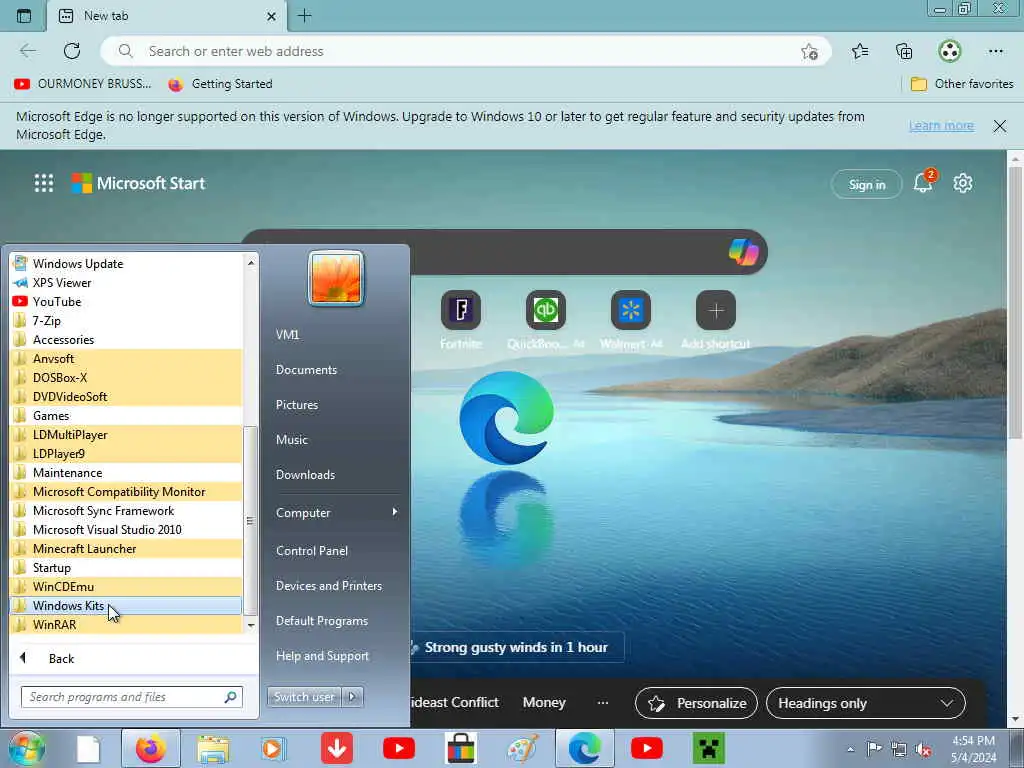Image resolution: width=1024 pixels, height=768 pixels.
Task: Open Devices and Printers
Action: [x=328, y=586]
